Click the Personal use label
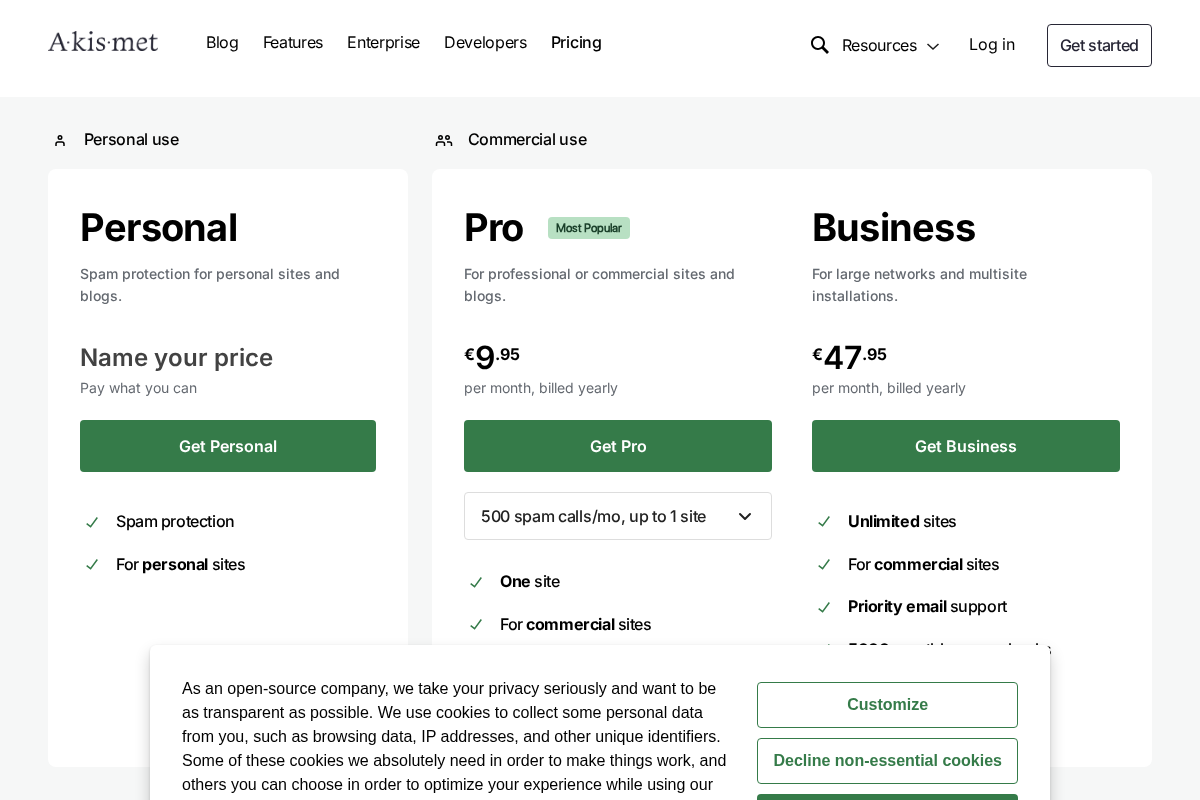This screenshot has width=1200, height=800. [x=131, y=139]
